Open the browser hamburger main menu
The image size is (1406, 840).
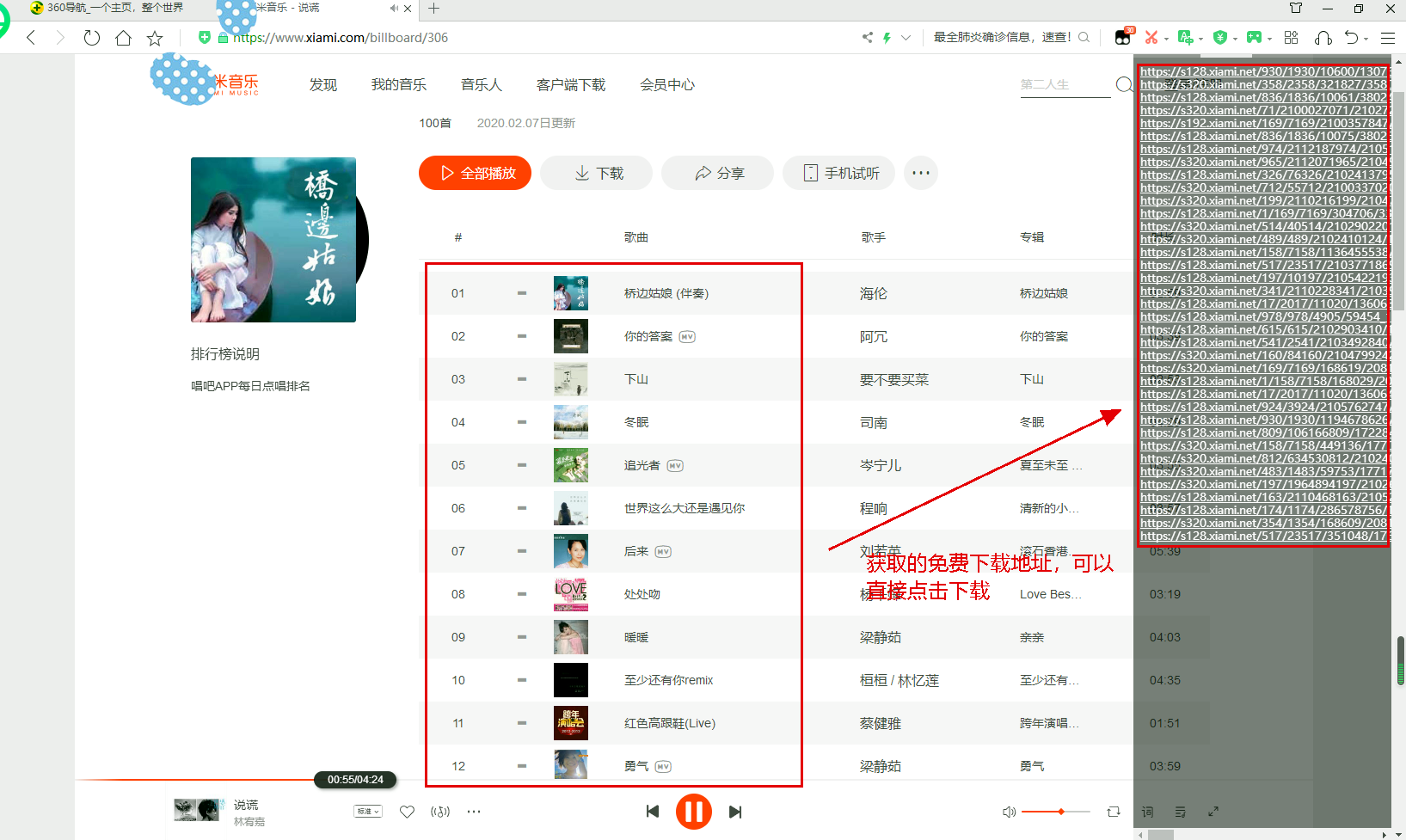pos(1388,38)
